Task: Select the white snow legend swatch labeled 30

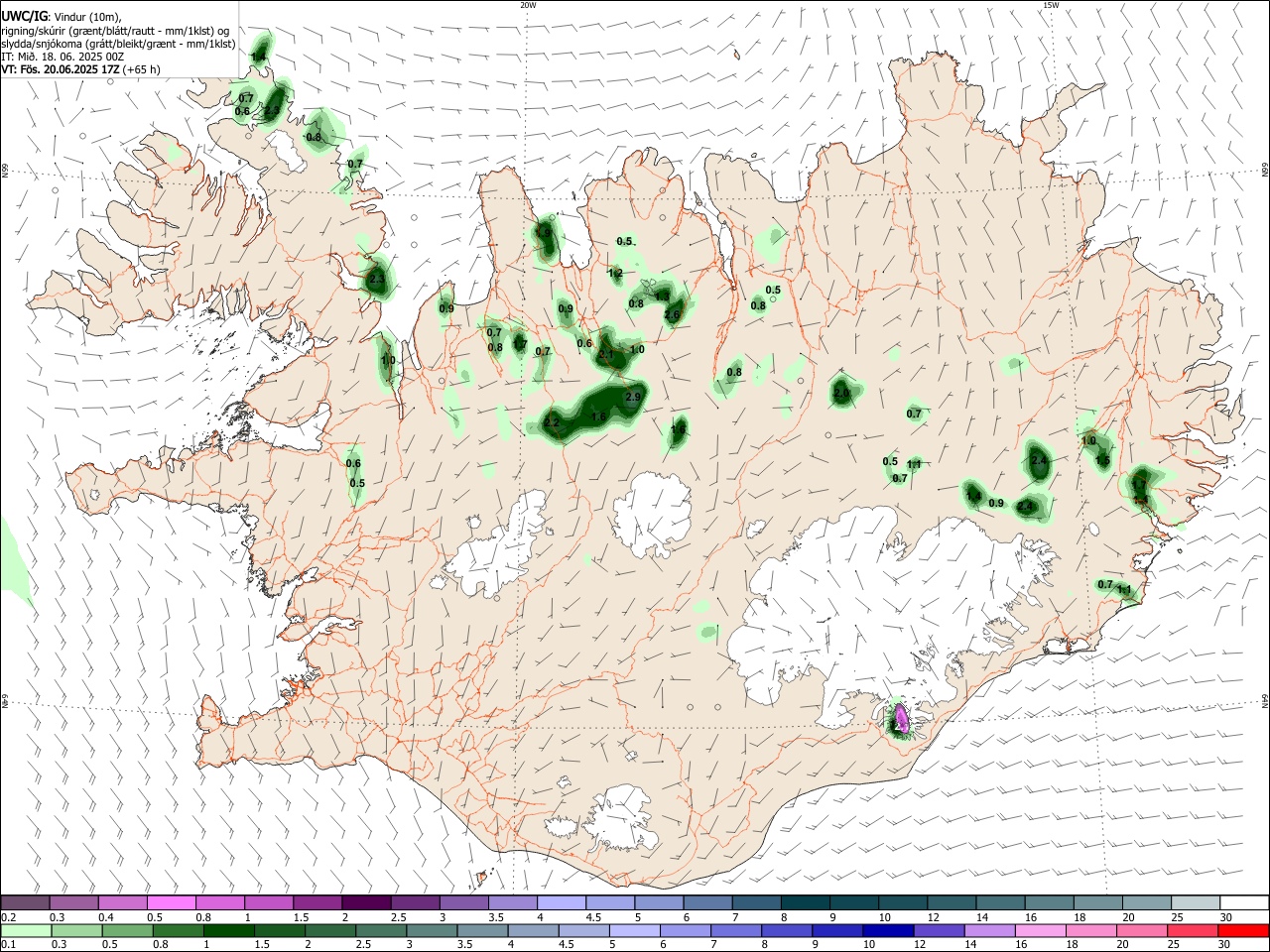Action: point(1244,903)
